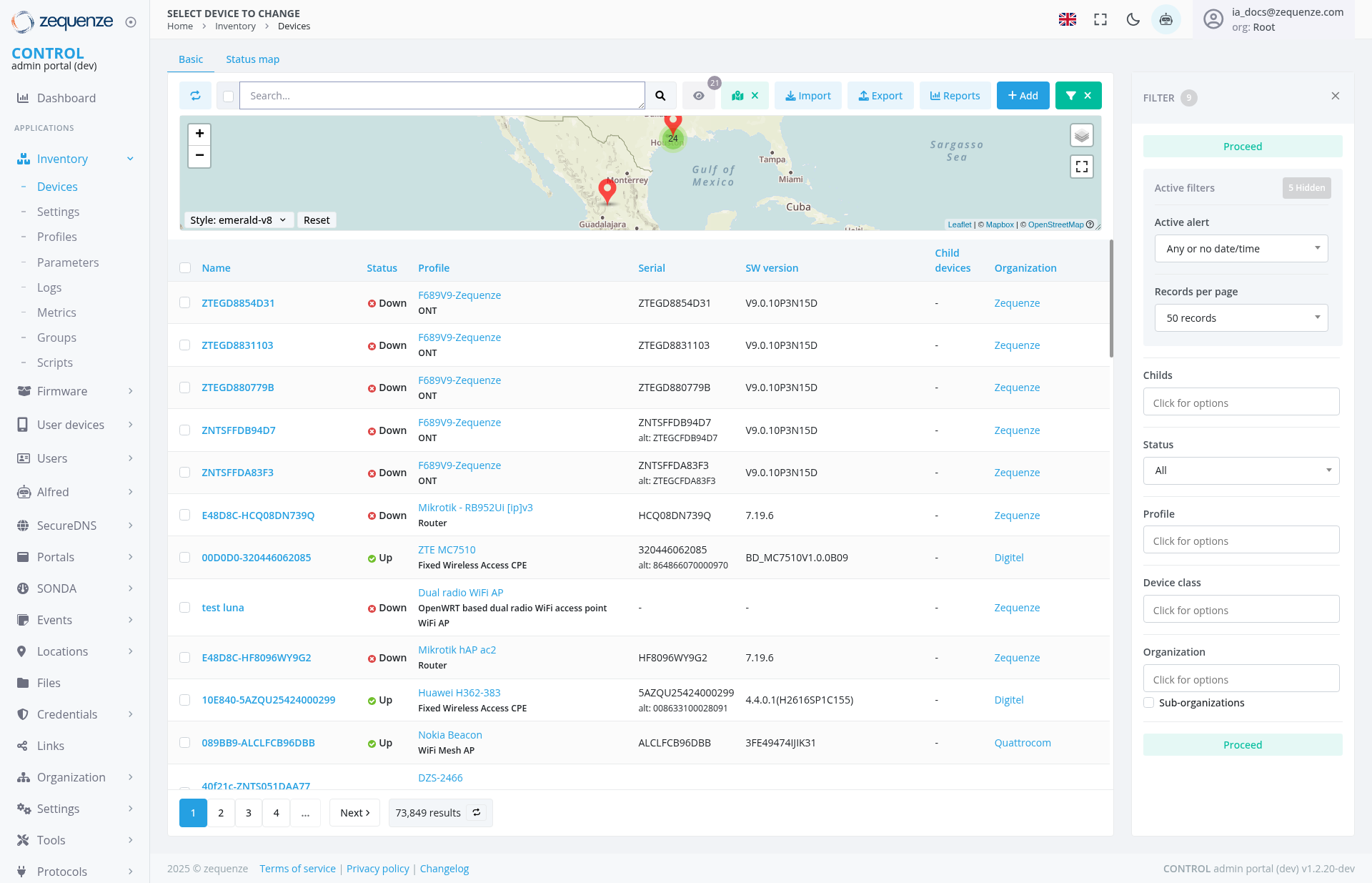Expand the User devices sidebar section

pos(131,425)
